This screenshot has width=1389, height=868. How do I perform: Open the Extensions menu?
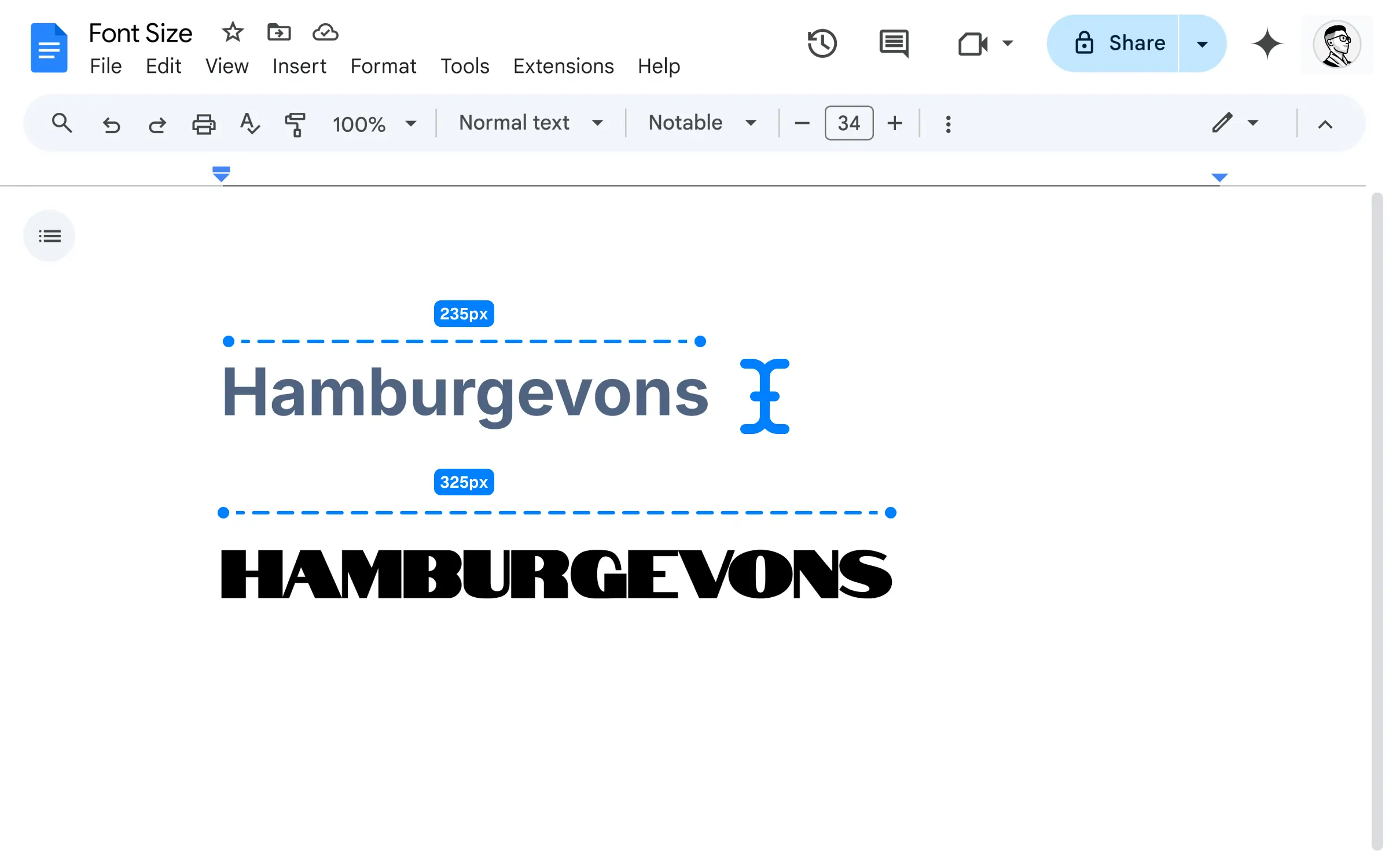pos(564,66)
